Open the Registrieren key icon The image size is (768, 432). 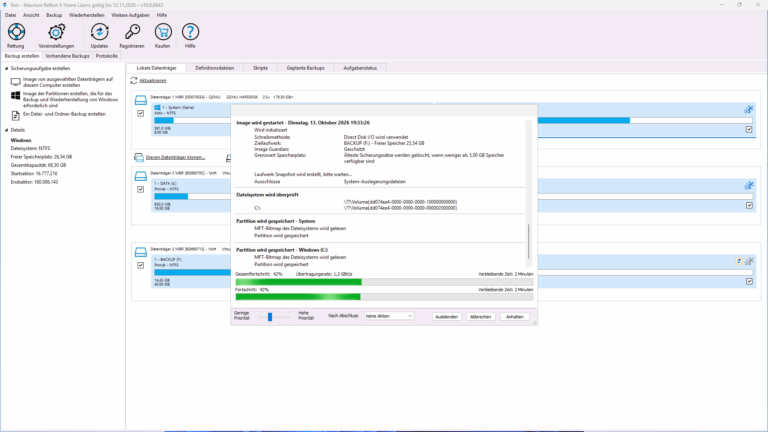pos(132,32)
